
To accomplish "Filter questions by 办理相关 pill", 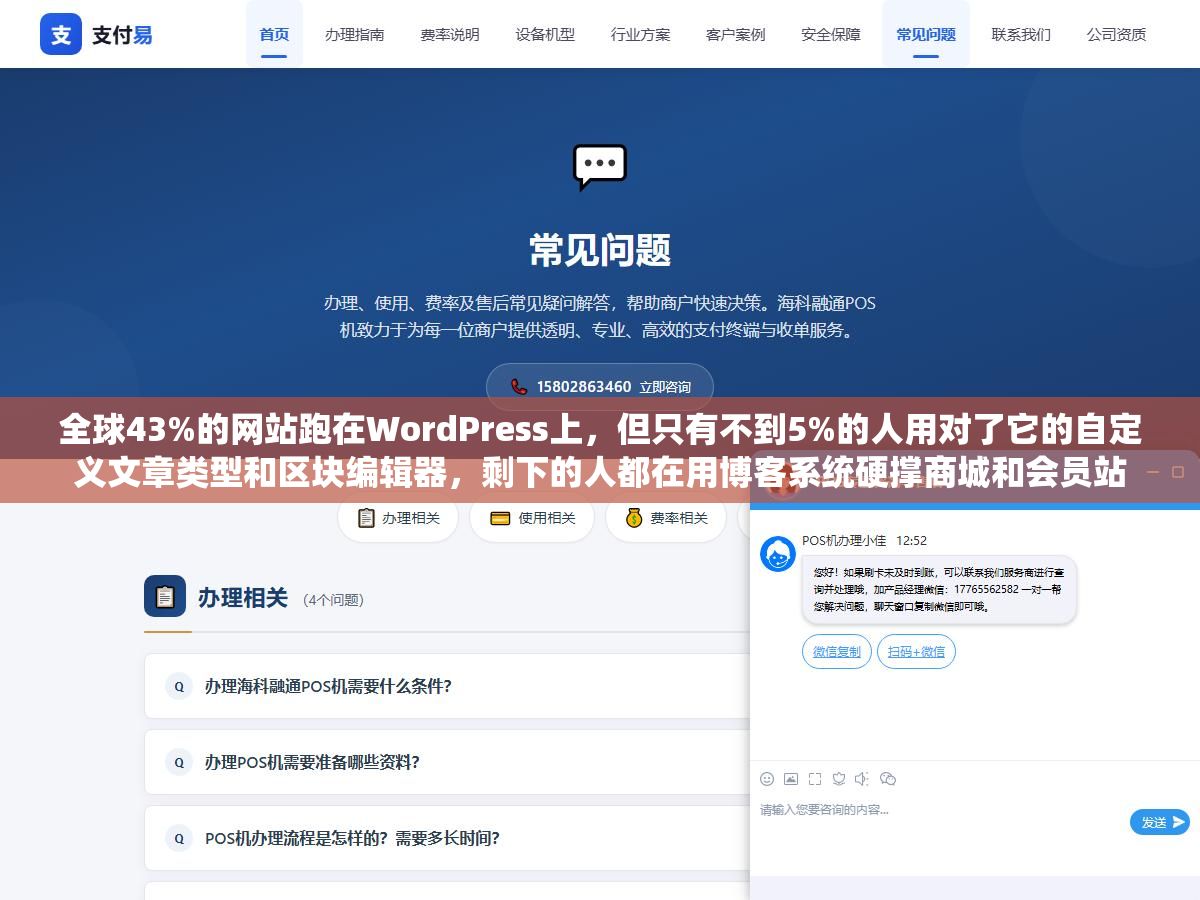I will click(x=398, y=518).
